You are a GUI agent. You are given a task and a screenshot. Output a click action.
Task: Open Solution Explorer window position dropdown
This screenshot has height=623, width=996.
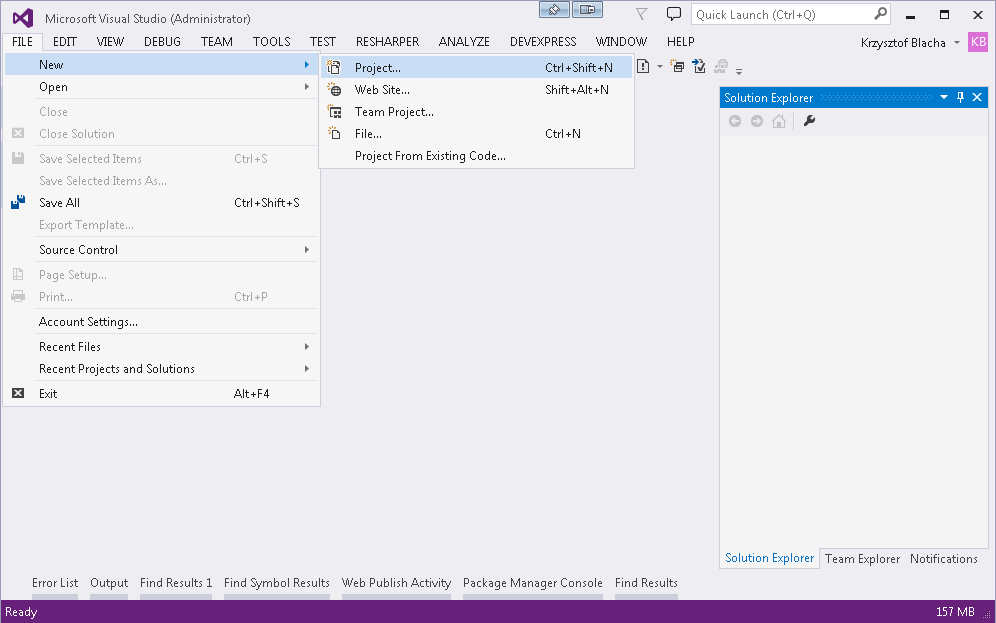944,97
